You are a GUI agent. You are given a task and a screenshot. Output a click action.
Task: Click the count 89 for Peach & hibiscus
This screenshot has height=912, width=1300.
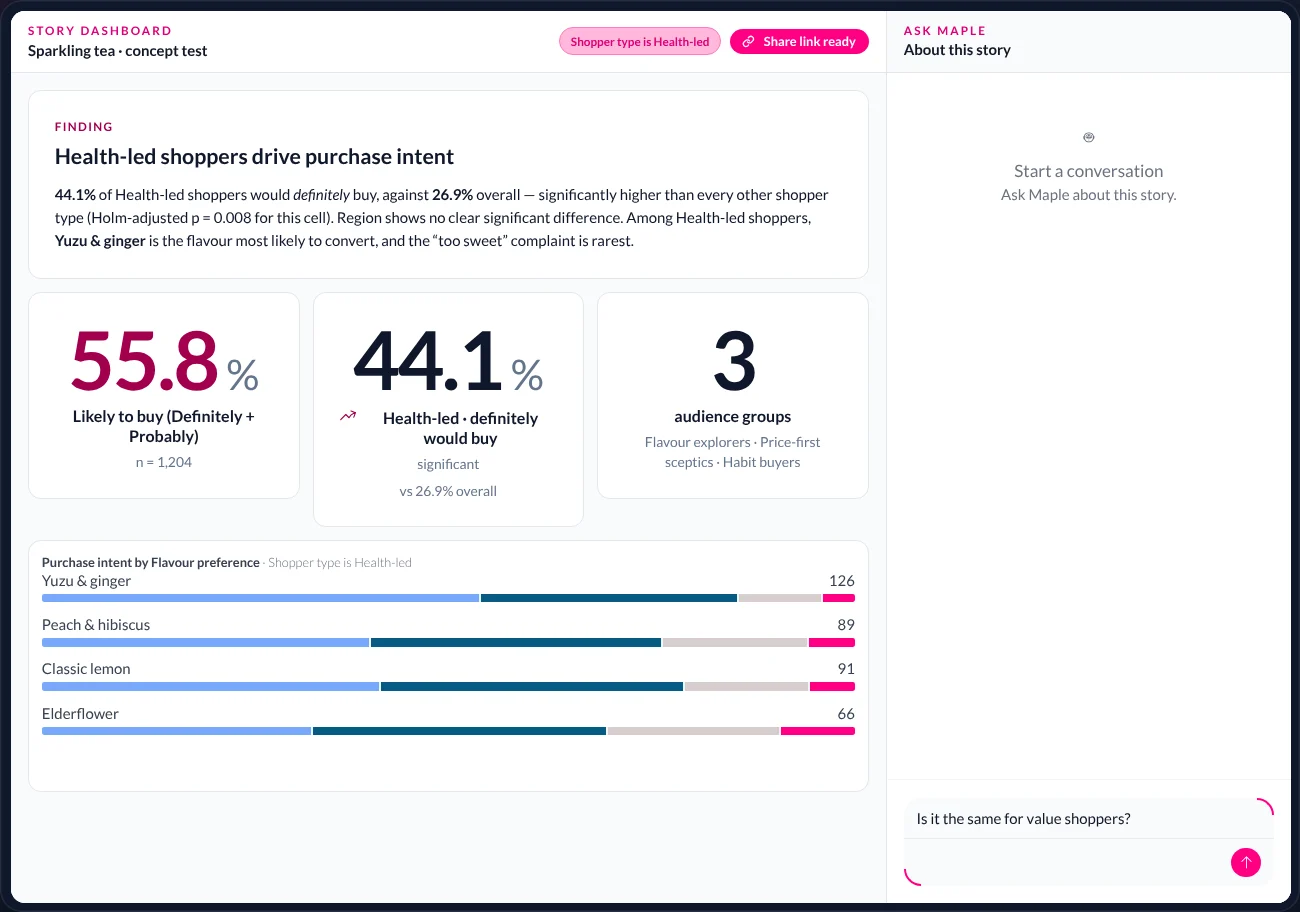846,625
